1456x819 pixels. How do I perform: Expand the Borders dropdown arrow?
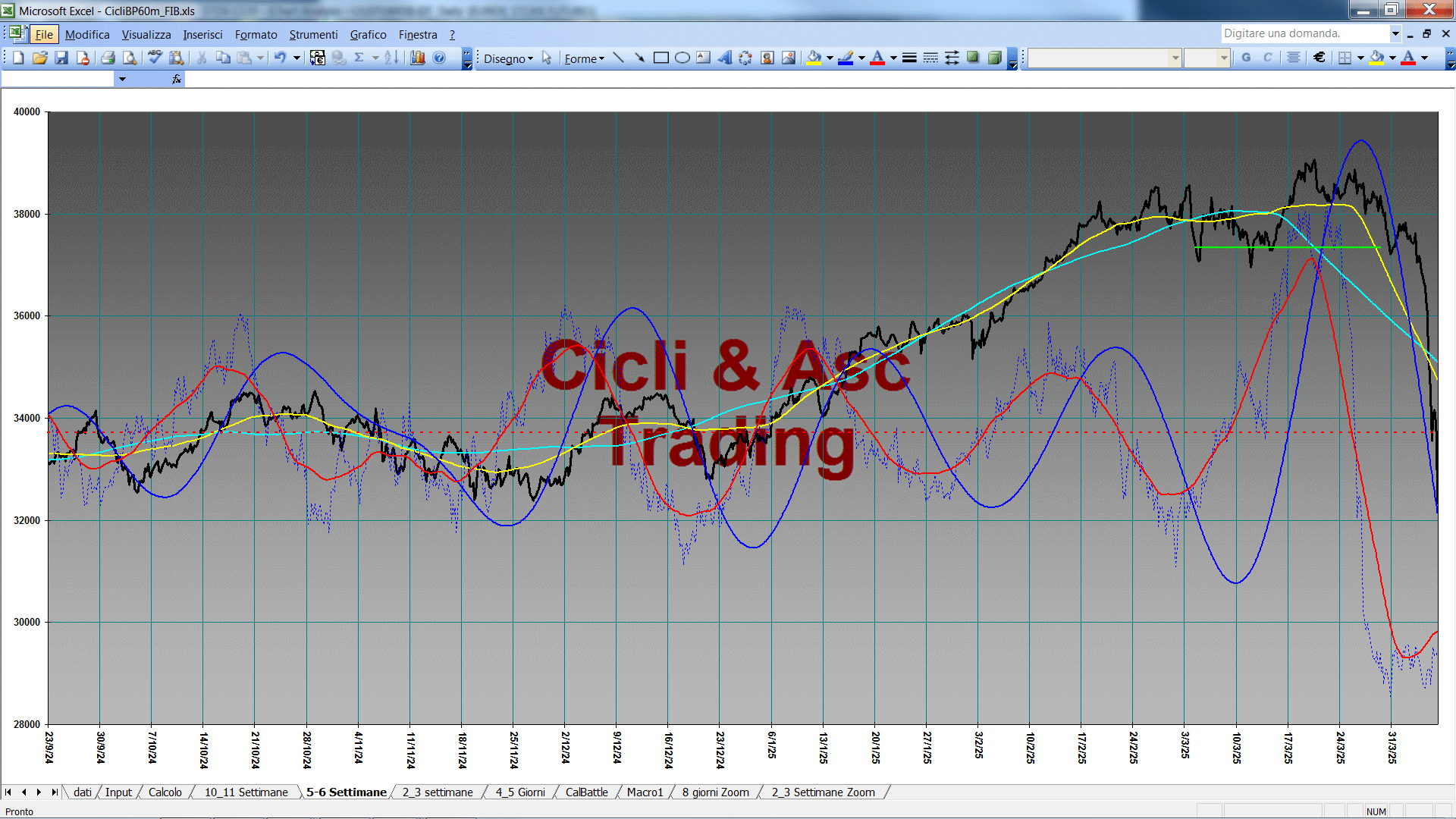pyautogui.click(x=1360, y=58)
